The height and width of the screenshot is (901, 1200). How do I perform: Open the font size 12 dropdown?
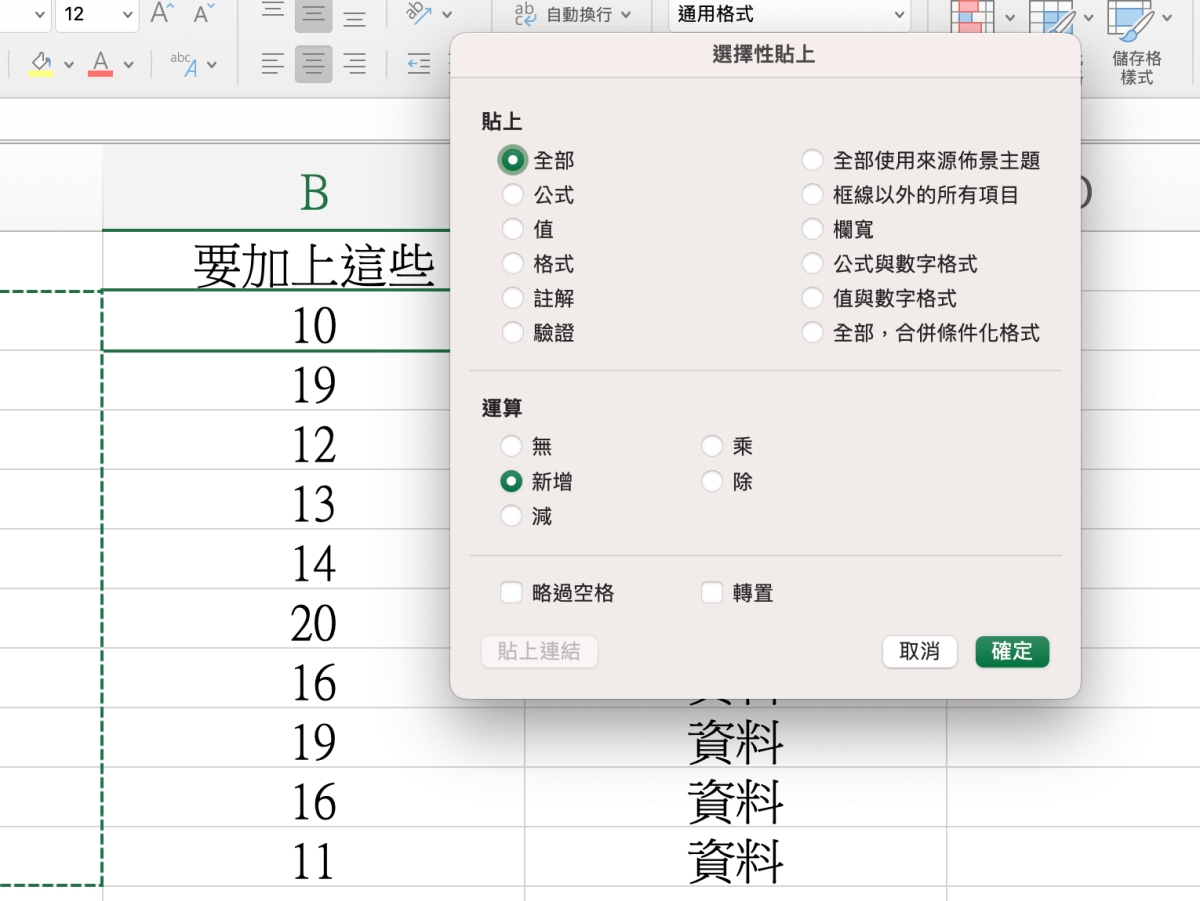(127, 15)
